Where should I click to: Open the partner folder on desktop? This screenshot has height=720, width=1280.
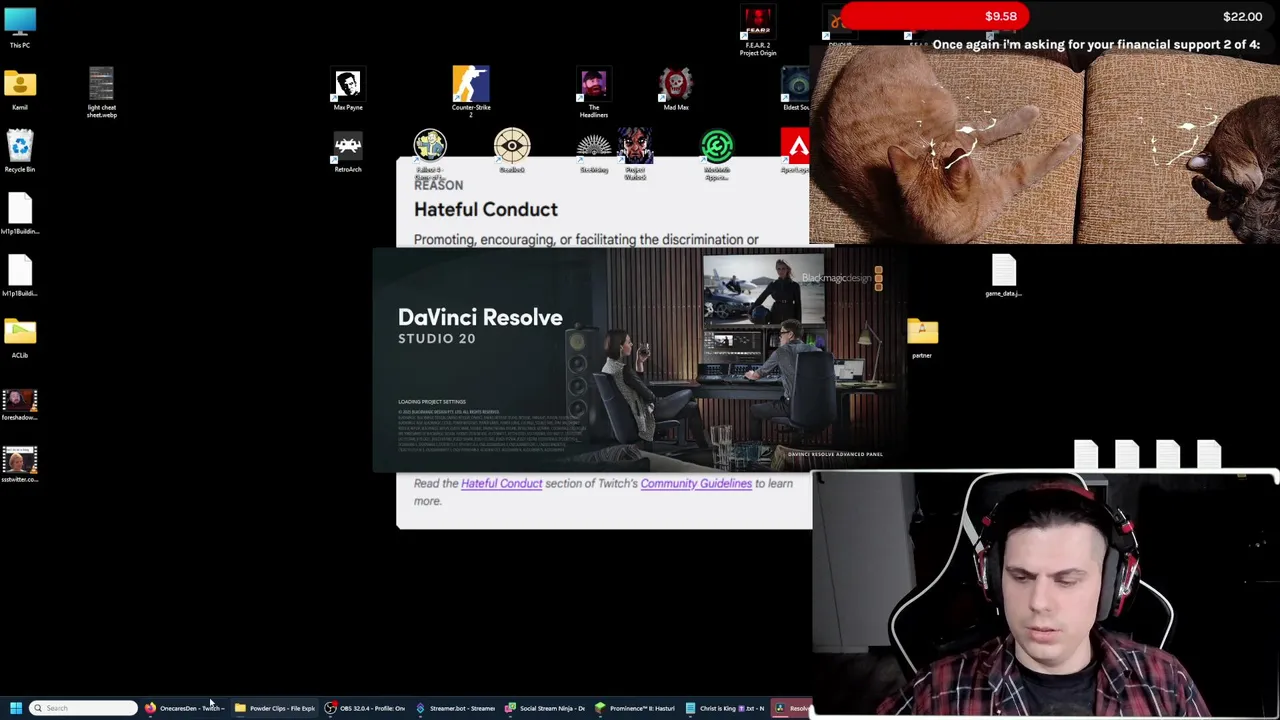[x=922, y=338]
